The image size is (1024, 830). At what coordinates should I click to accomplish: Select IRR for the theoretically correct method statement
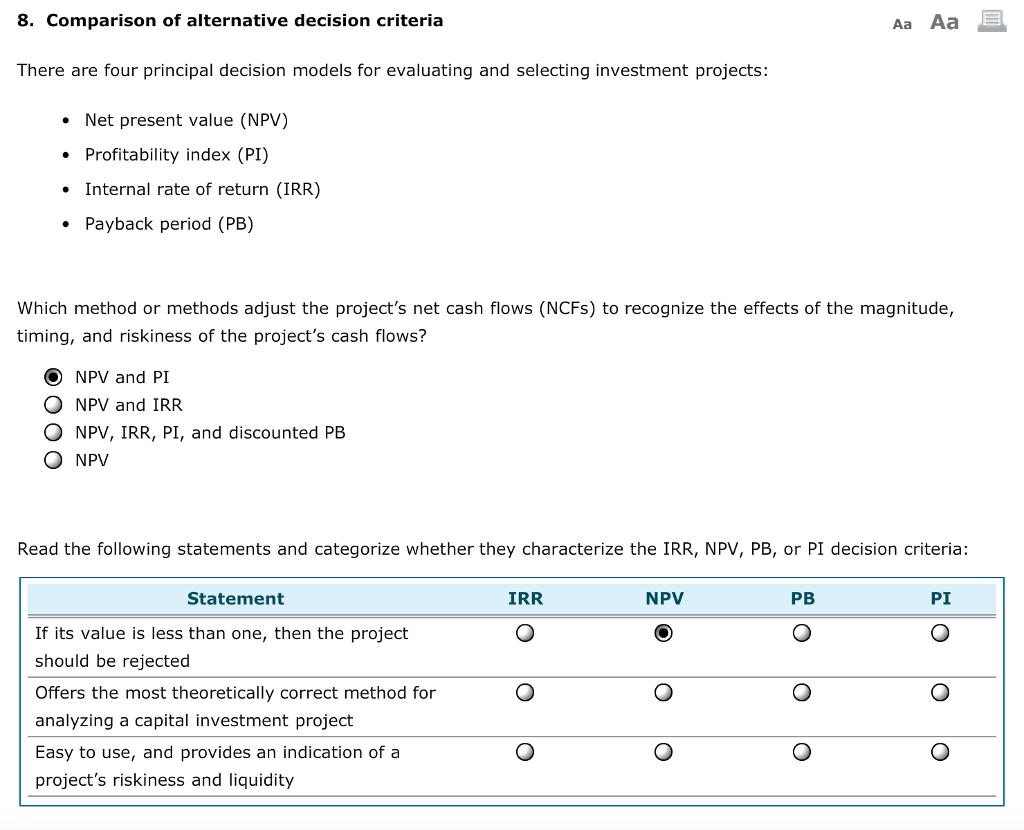point(524,692)
